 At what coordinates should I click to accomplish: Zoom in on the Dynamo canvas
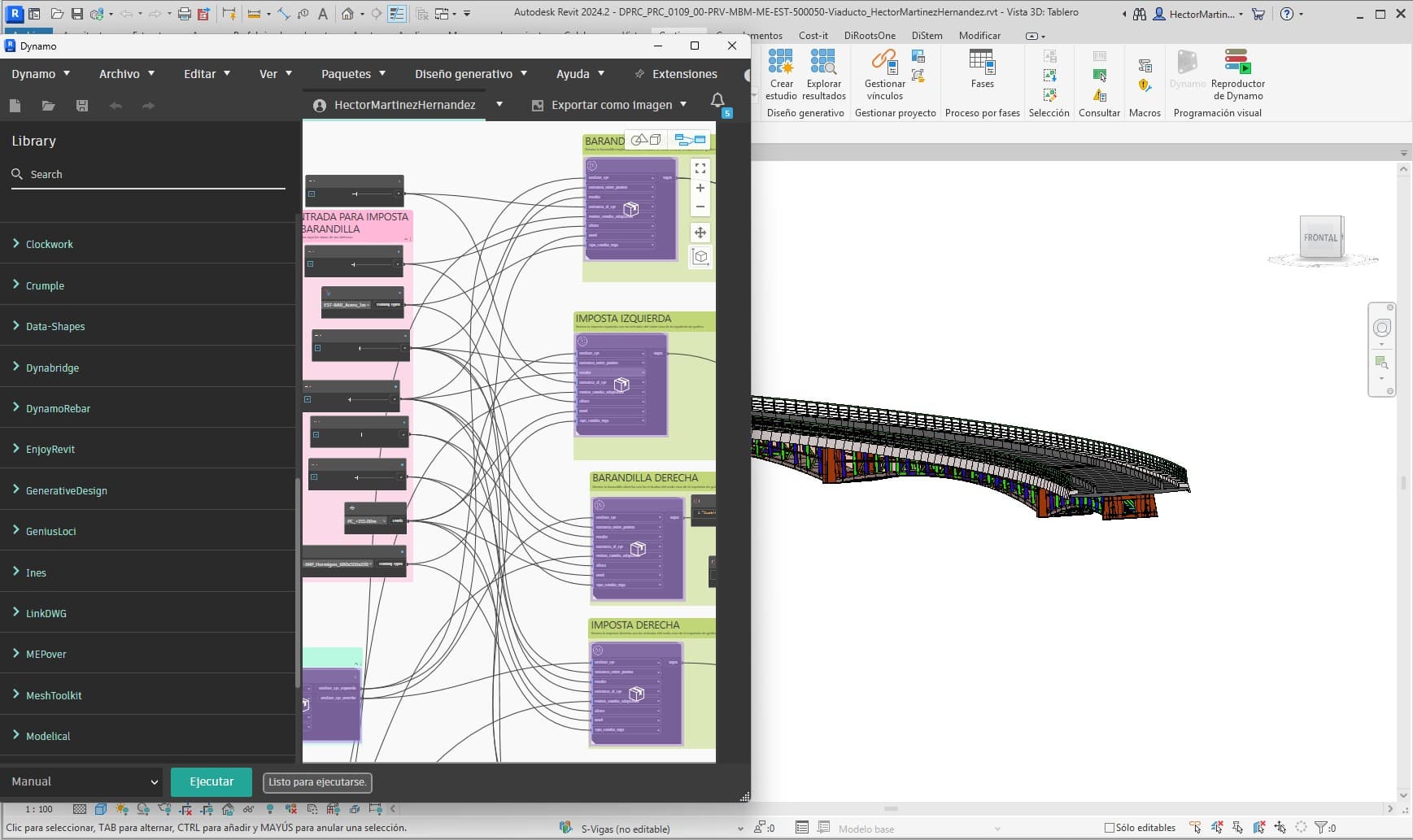(x=700, y=188)
